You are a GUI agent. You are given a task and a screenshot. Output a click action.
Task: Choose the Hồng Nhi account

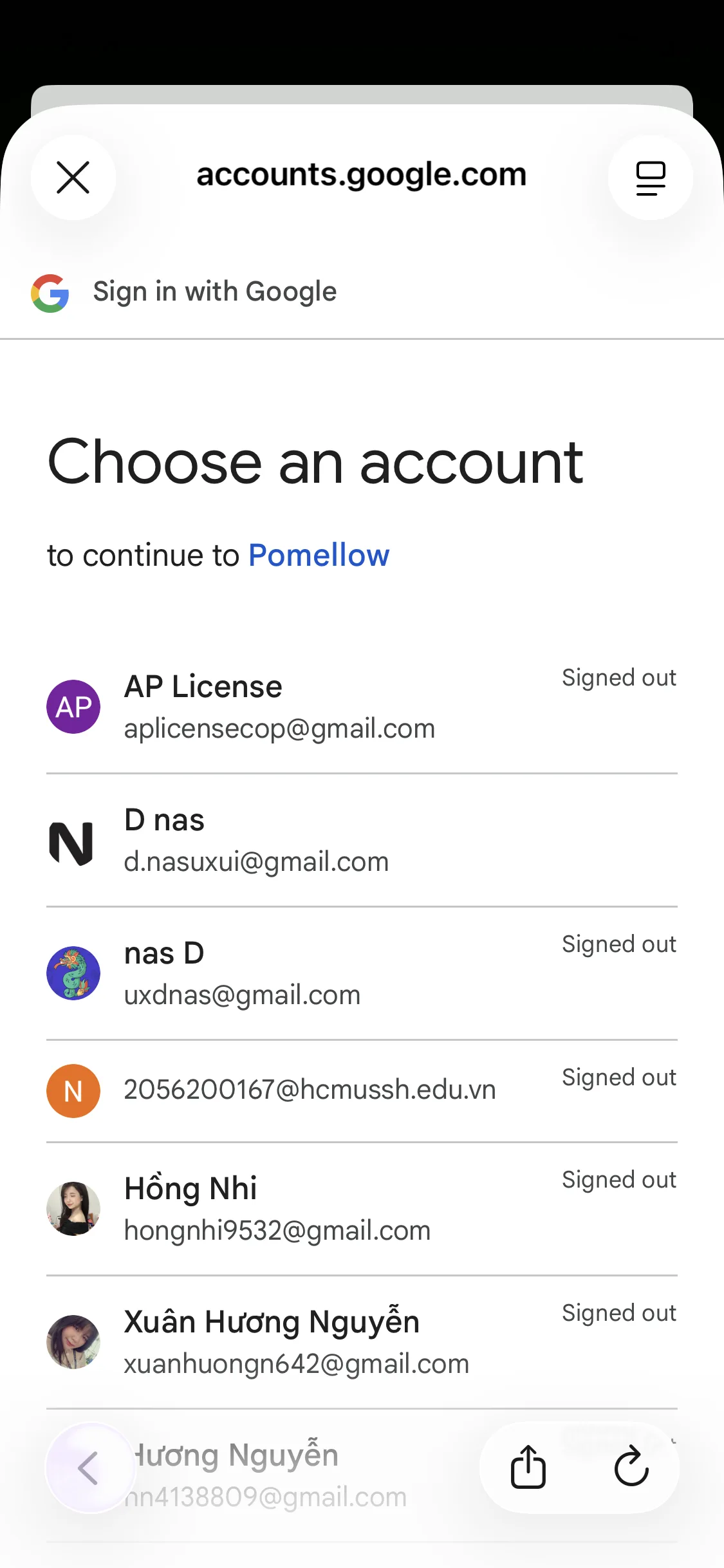(x=322, y=1209)
